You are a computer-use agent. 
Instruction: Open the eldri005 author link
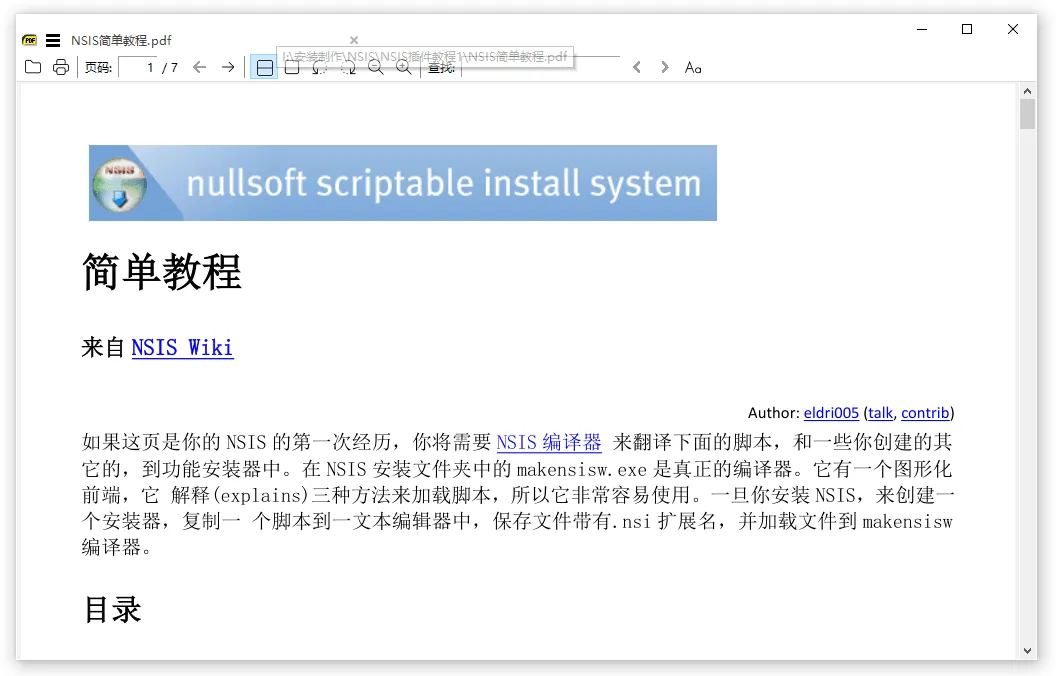tap(831, 413)
